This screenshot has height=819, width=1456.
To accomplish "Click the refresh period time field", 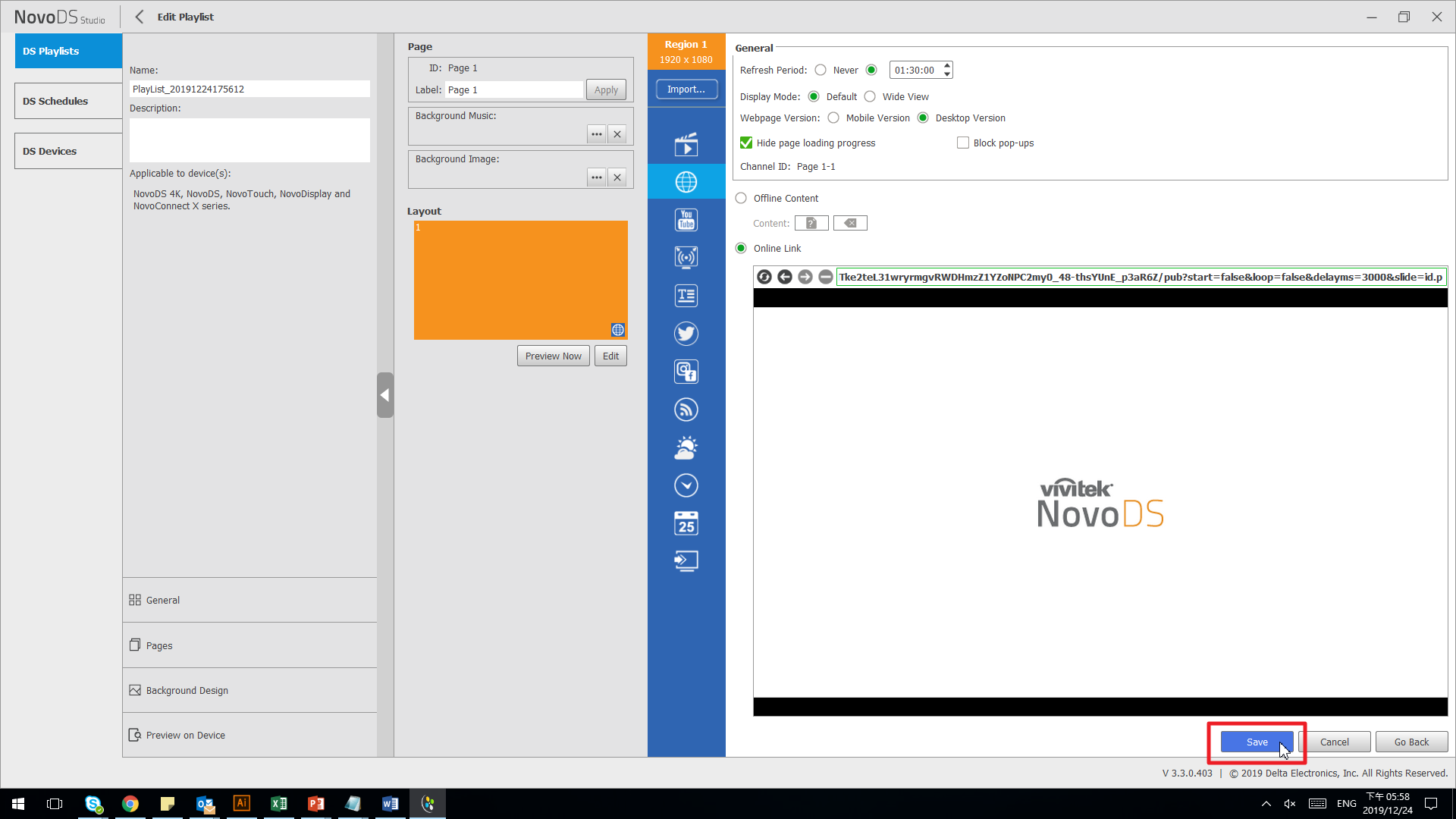I will tap(915, 70).
